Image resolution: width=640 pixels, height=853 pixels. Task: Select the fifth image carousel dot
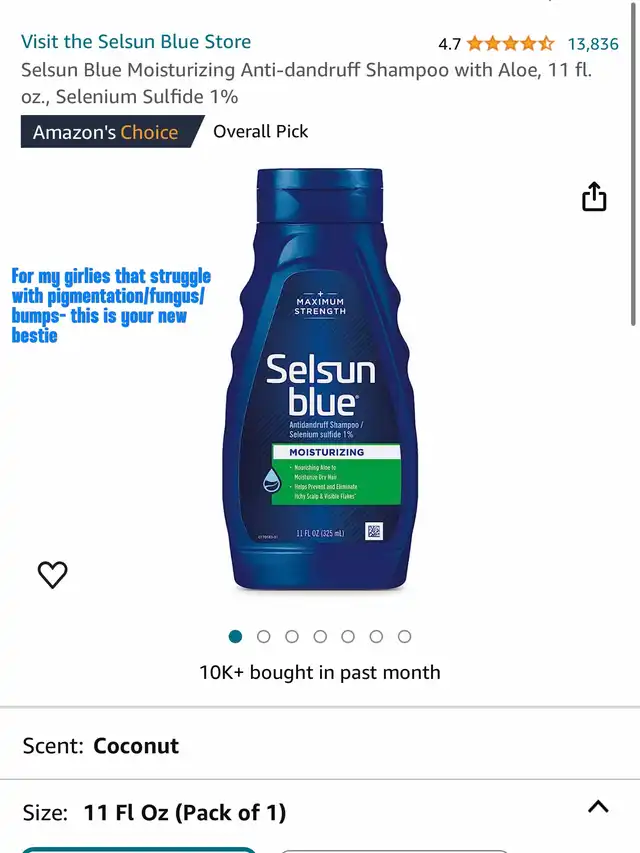tap(348, 636)
